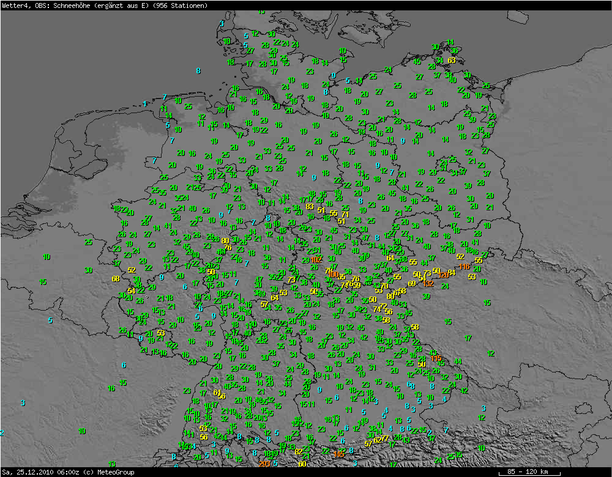Select the orange 132 station reading
Screen dimensions: 612x477
(x=428, y=283)
